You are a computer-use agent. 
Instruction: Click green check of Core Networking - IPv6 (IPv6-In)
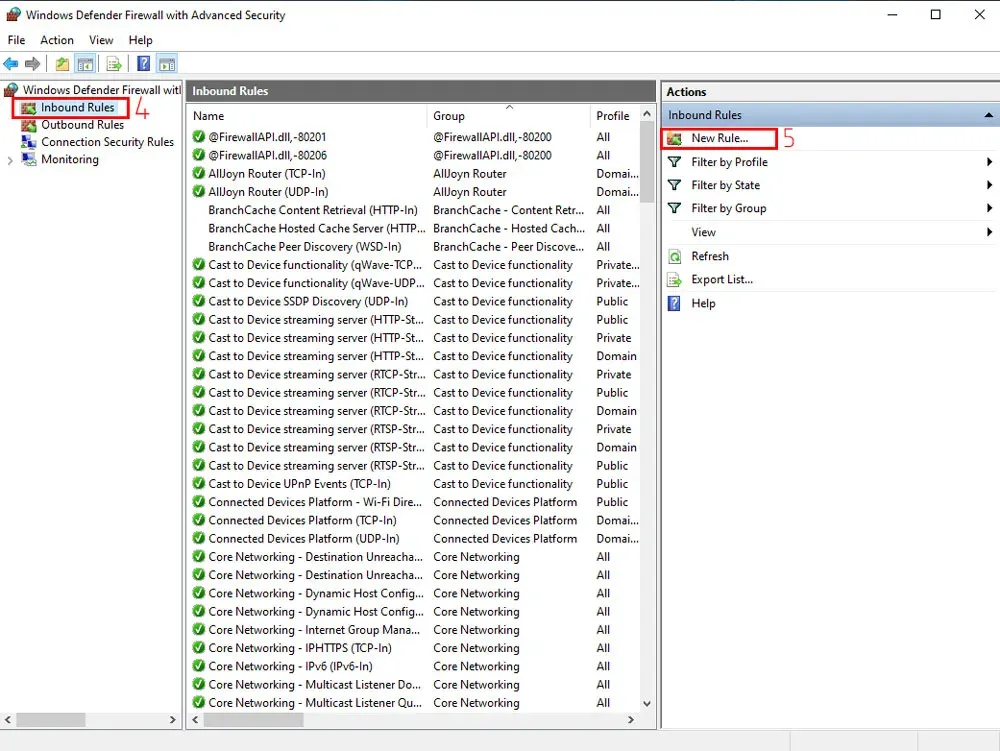[x=199, y=666]
